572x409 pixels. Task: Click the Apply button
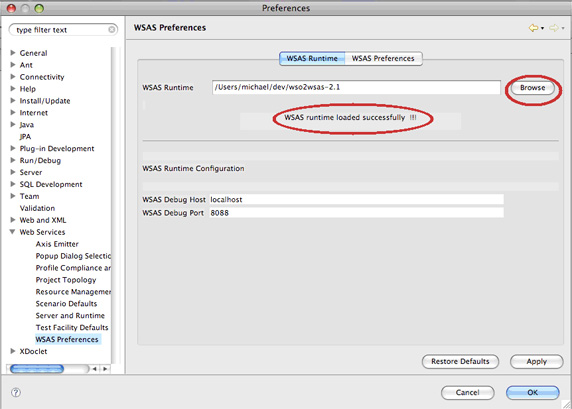pyautogui.click(x=537, y=361)
